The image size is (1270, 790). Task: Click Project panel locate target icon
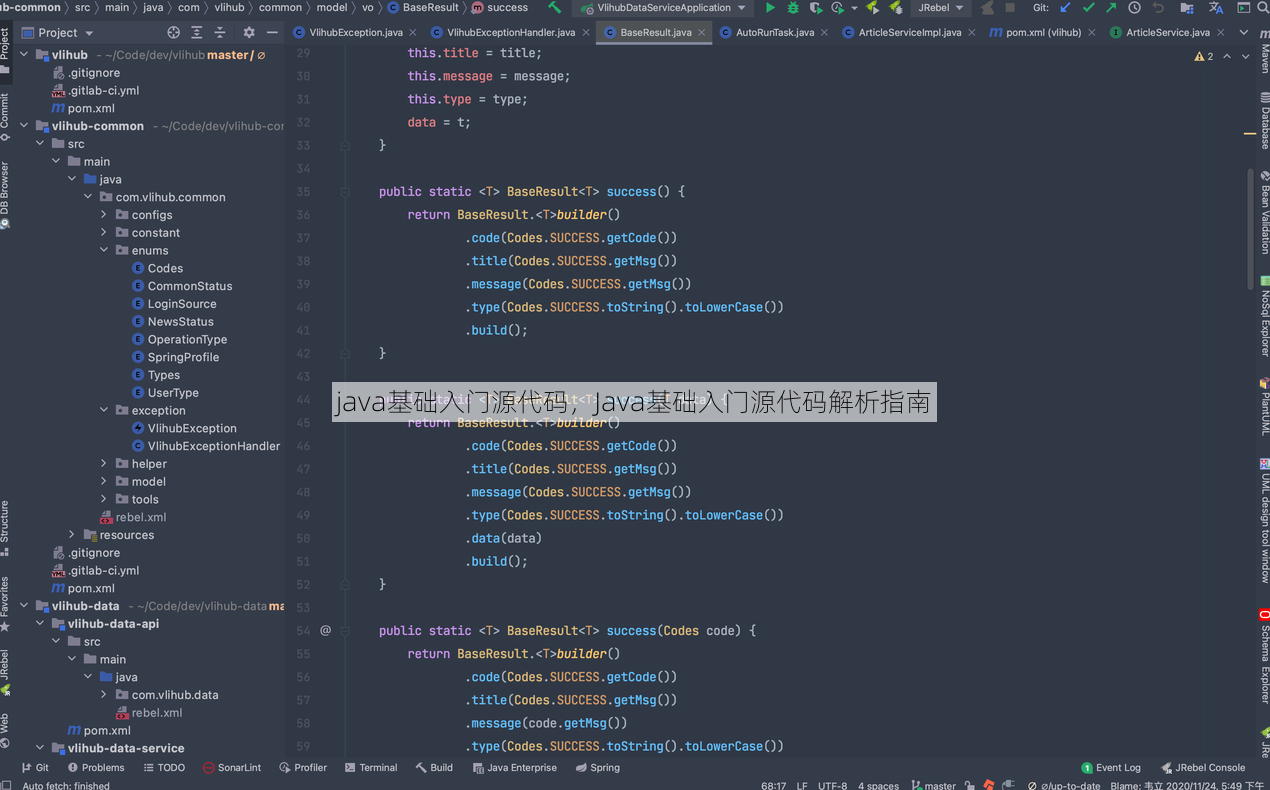point(174,33)
